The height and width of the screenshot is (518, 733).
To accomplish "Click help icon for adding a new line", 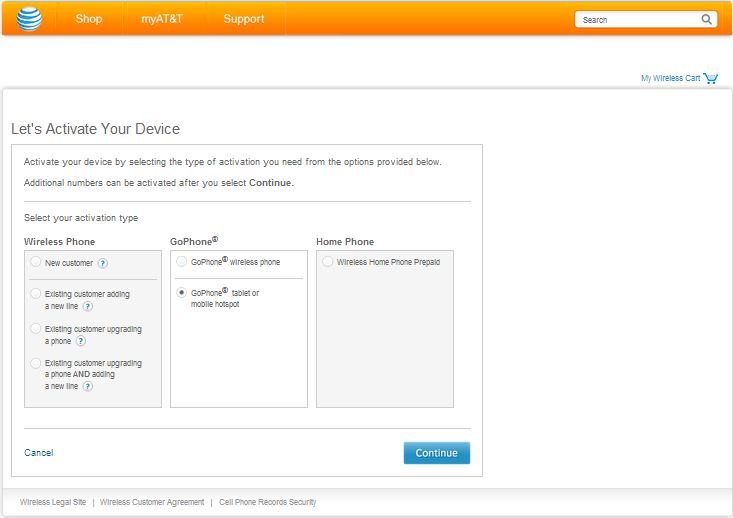I will pos(88,307).
